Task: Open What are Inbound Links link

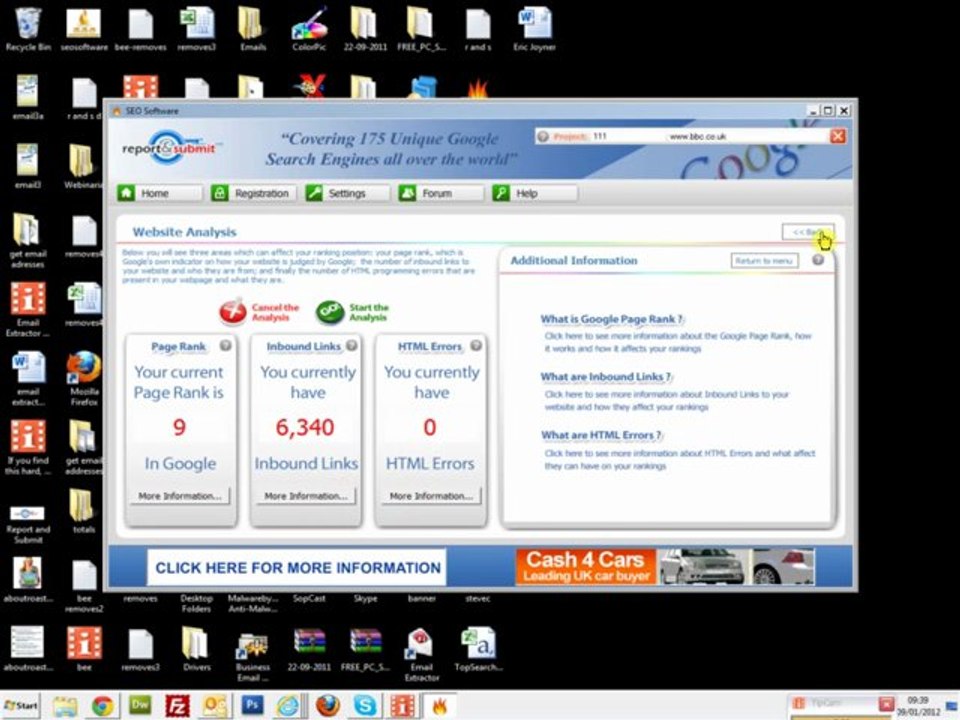Action: 606,377
